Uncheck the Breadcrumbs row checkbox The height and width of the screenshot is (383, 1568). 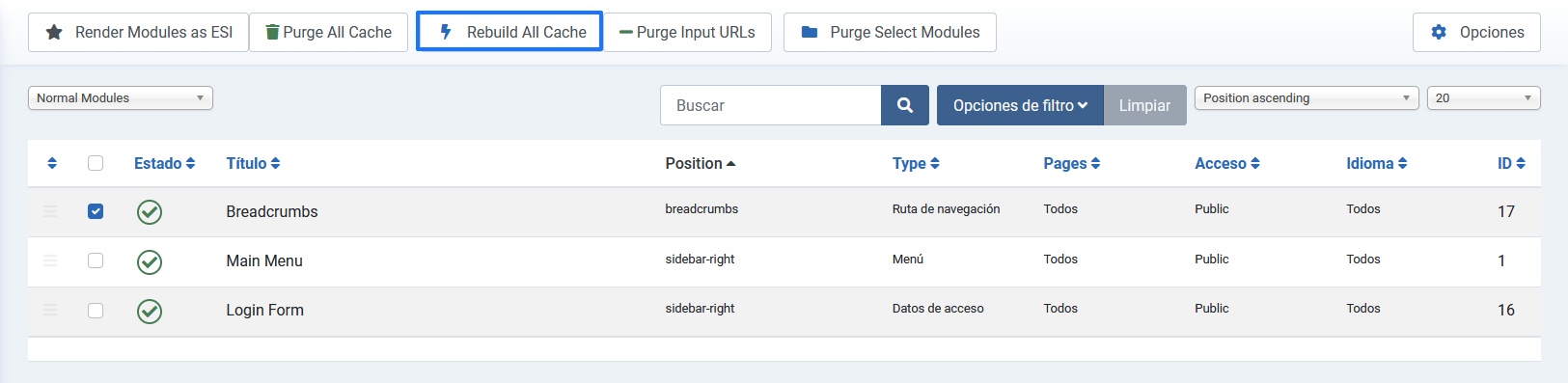pyautogui.click(x=96, y=211)
